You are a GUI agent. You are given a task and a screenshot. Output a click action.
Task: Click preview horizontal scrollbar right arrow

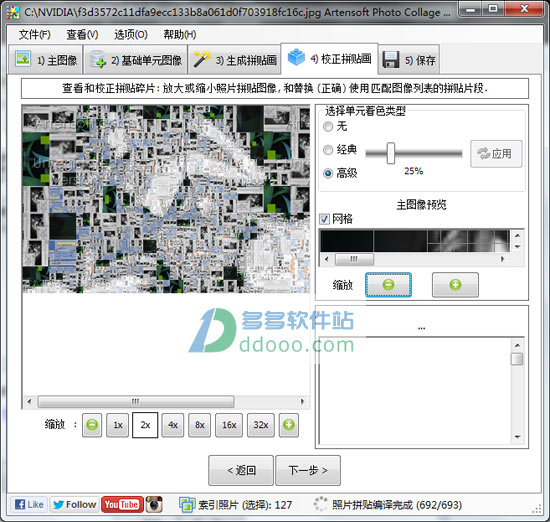(502, 259)
